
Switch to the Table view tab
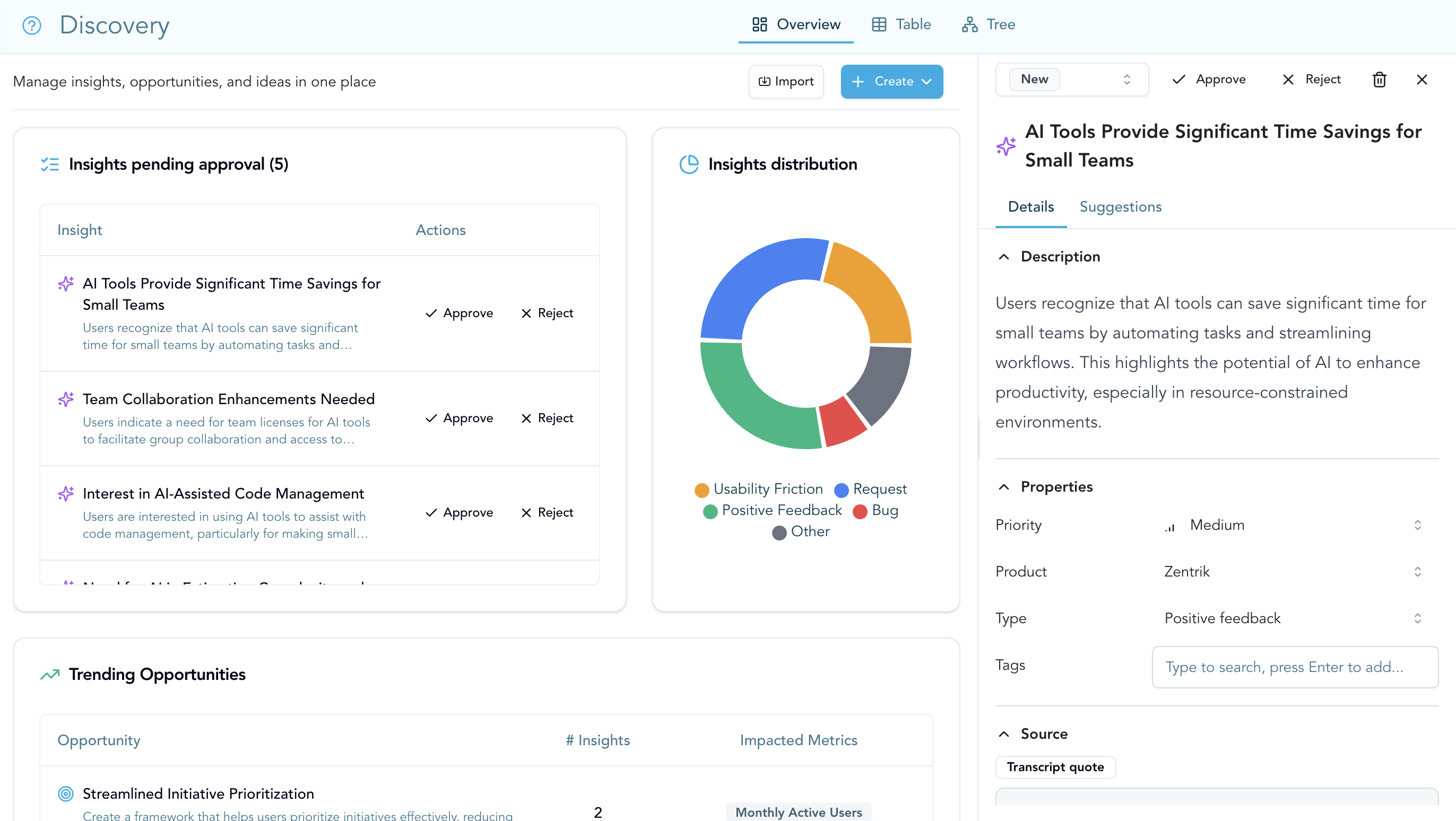[902, 24]
